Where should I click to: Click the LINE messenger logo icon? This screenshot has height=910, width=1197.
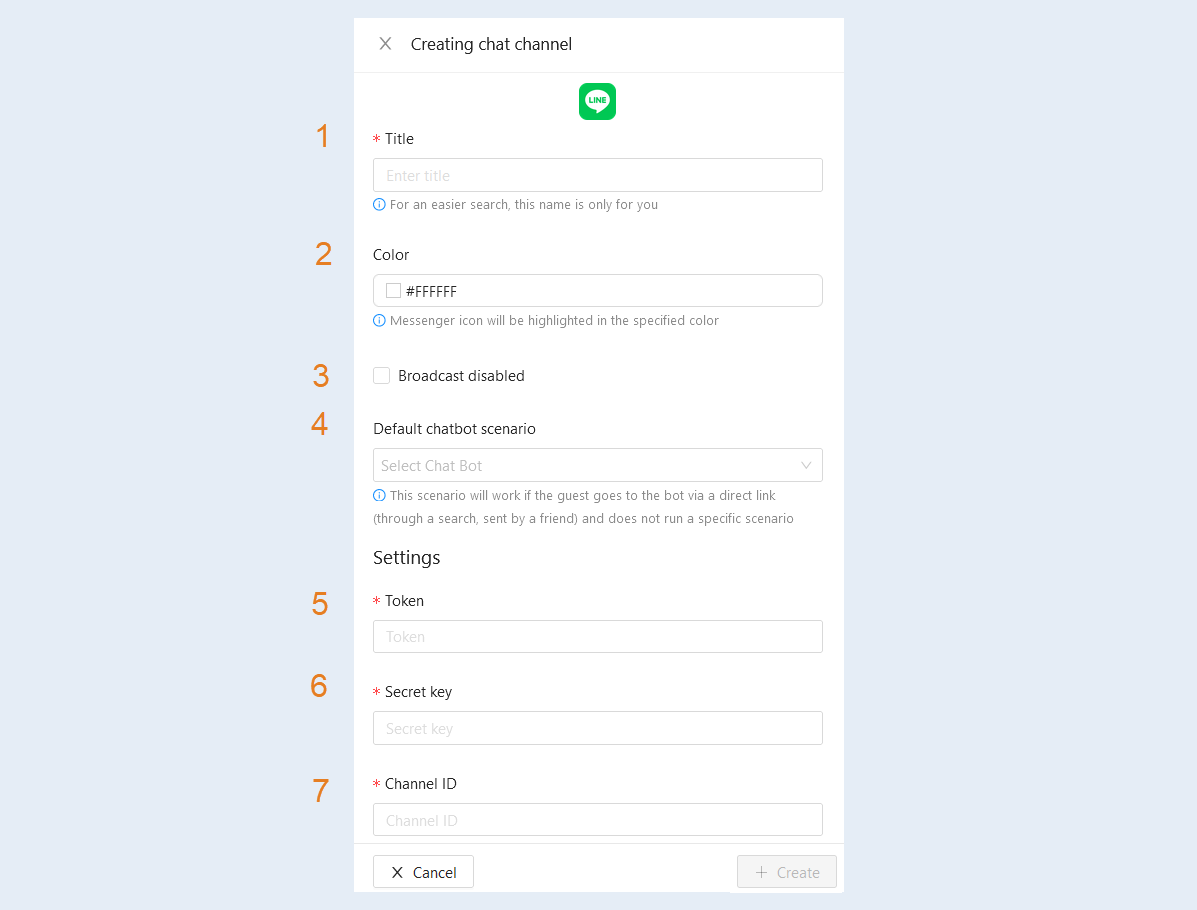tap(597, 102)
